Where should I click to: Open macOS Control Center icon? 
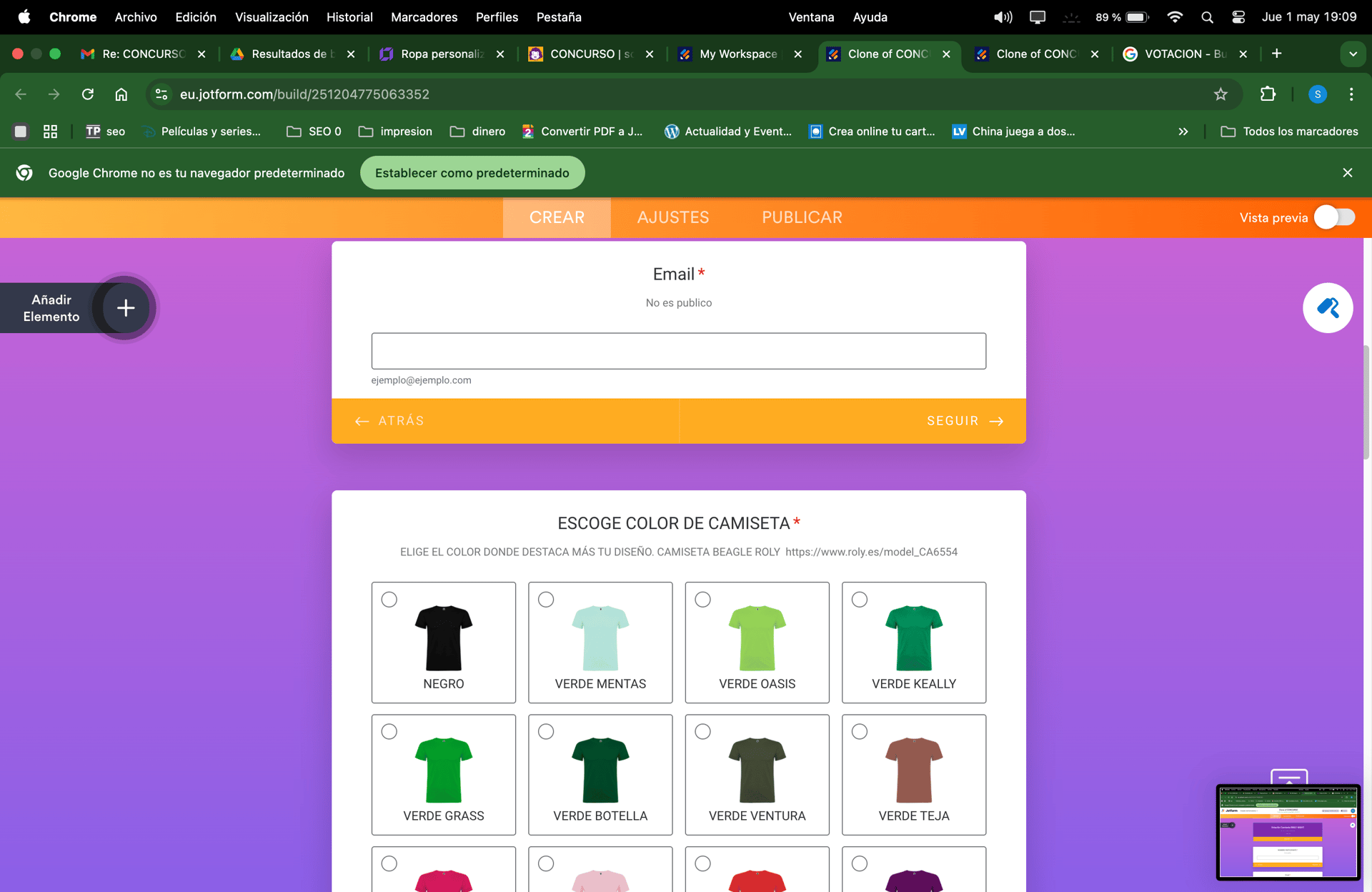1238,17
